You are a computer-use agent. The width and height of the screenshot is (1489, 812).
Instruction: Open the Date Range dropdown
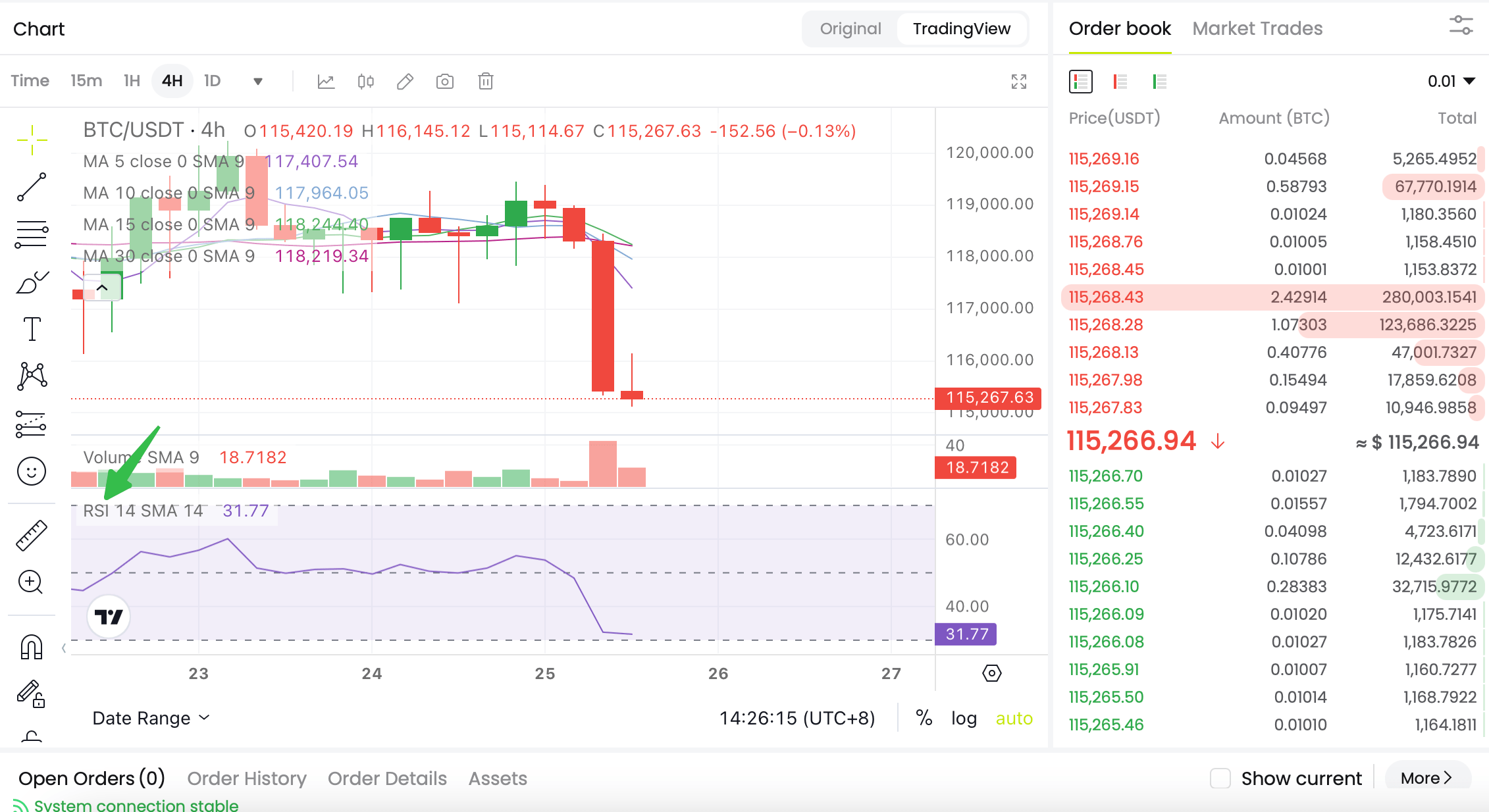[x=151, y=718]
